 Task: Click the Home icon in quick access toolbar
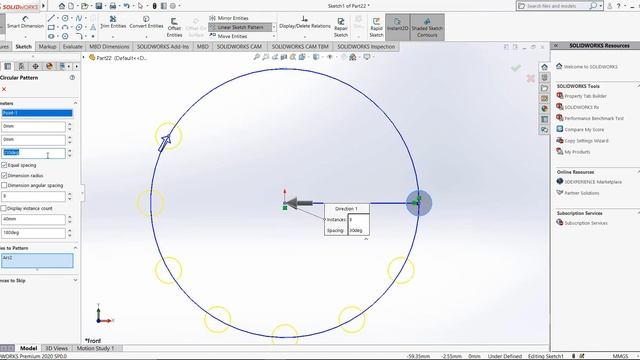click(x=62, y=6)
